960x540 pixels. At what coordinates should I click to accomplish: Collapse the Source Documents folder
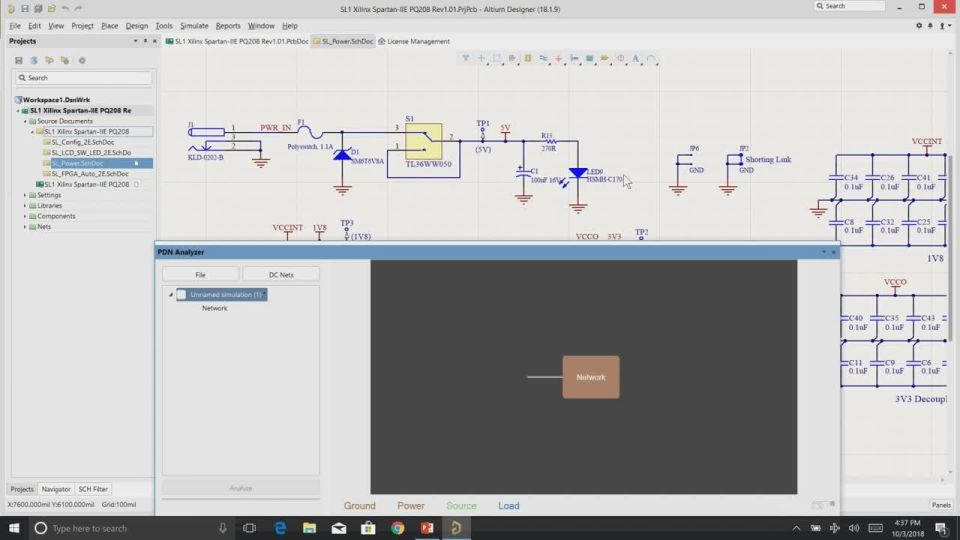point(25,121)
